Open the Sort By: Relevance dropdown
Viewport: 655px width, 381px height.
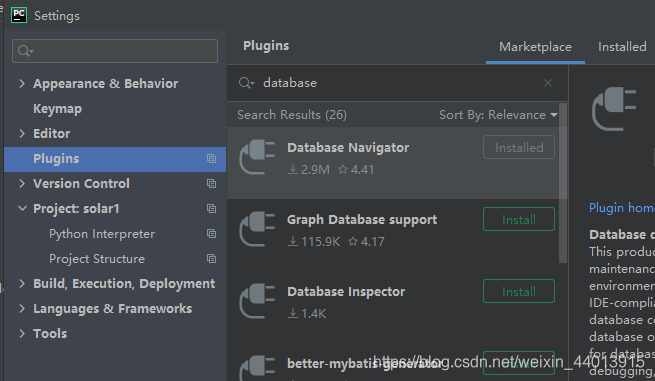click(498, 115)
